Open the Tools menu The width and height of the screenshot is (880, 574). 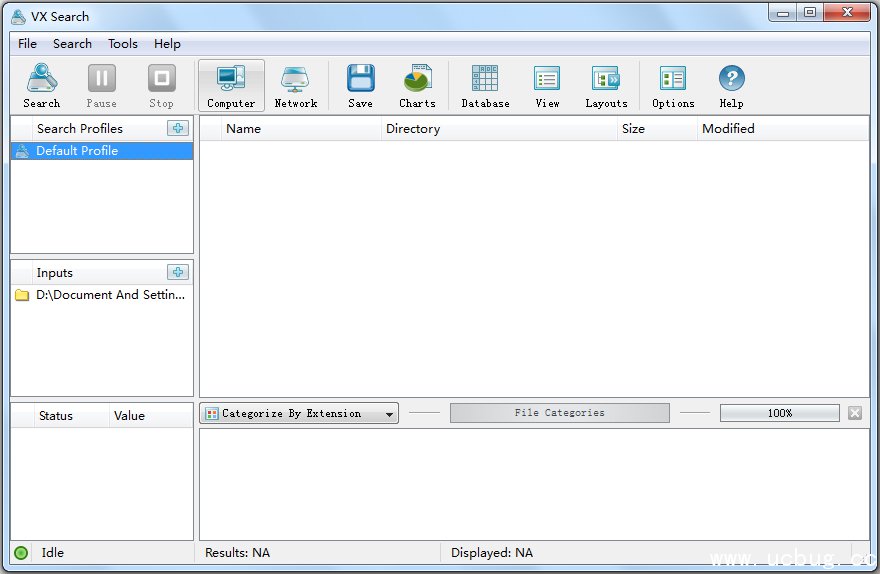pyautogui.click(x=123, y=44)
